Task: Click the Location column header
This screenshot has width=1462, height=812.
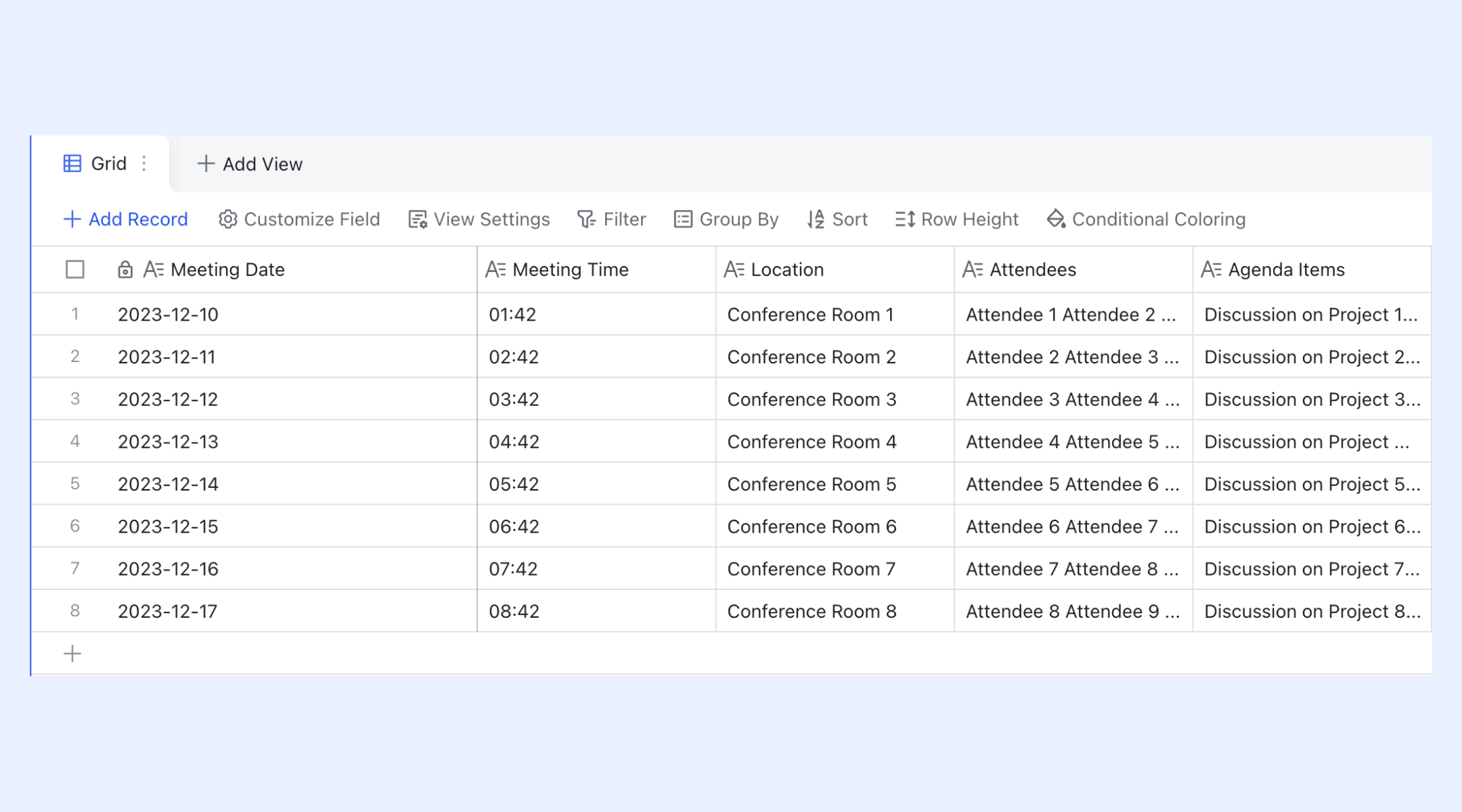Action: click(x=835, y=270)
